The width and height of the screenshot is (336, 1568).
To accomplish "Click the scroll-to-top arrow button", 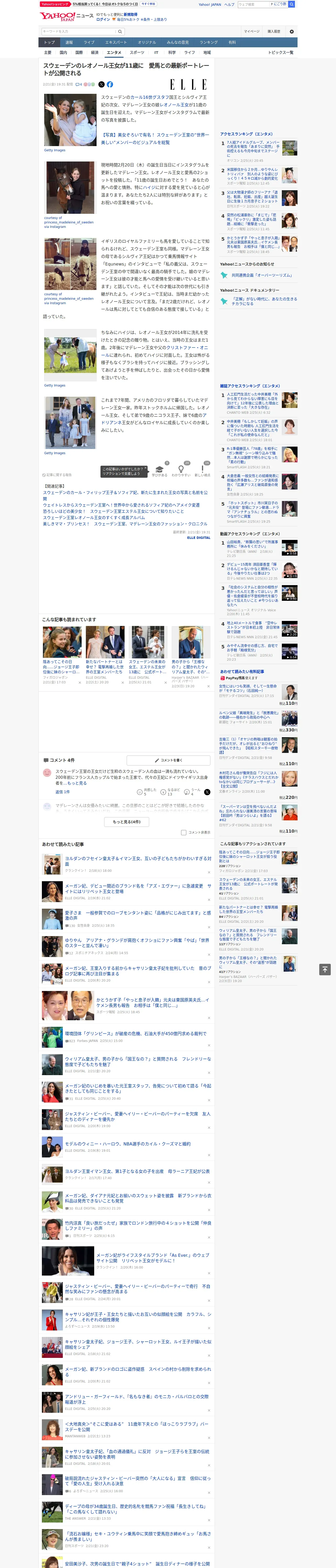I will coord(325,969).
